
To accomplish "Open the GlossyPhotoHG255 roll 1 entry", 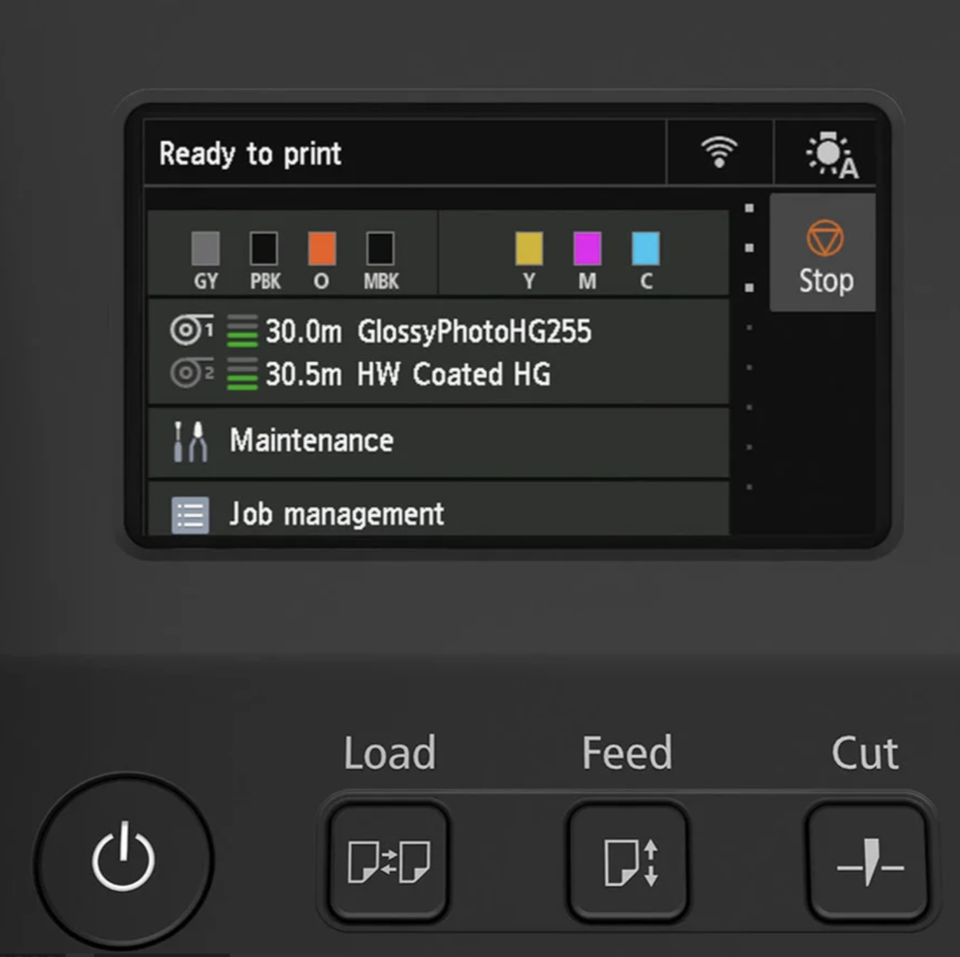I will (x=474, y=331).
